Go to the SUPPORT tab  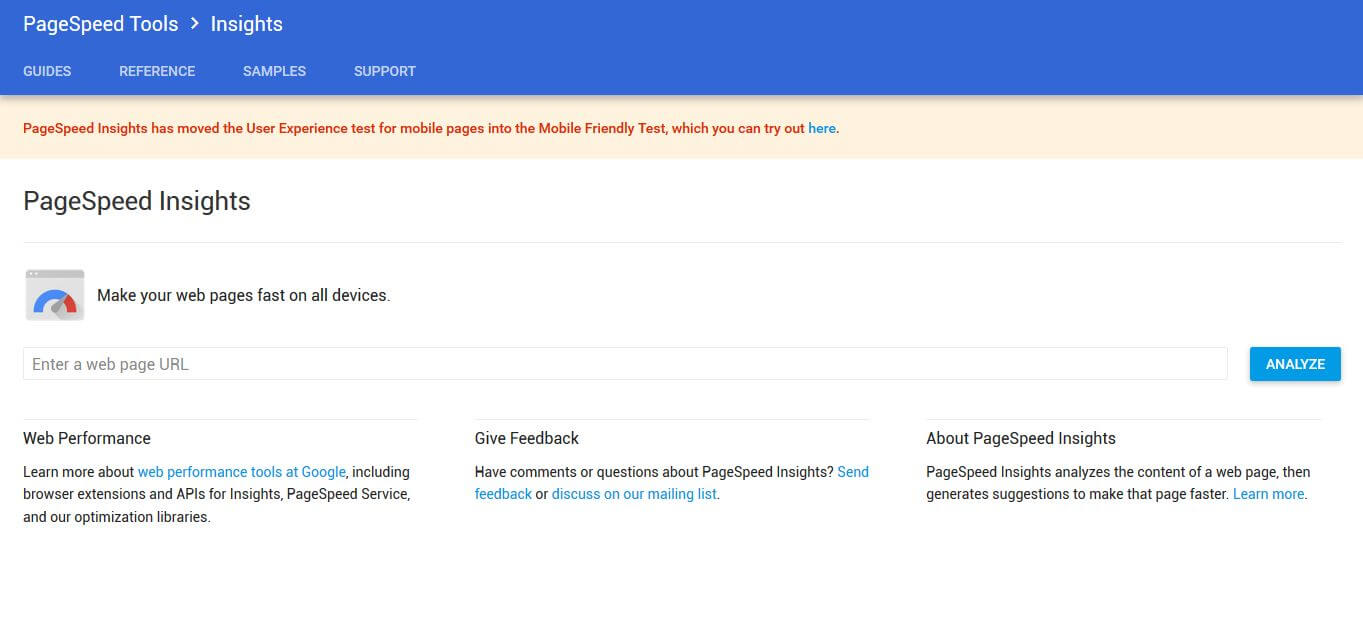[x=384, y=71]
